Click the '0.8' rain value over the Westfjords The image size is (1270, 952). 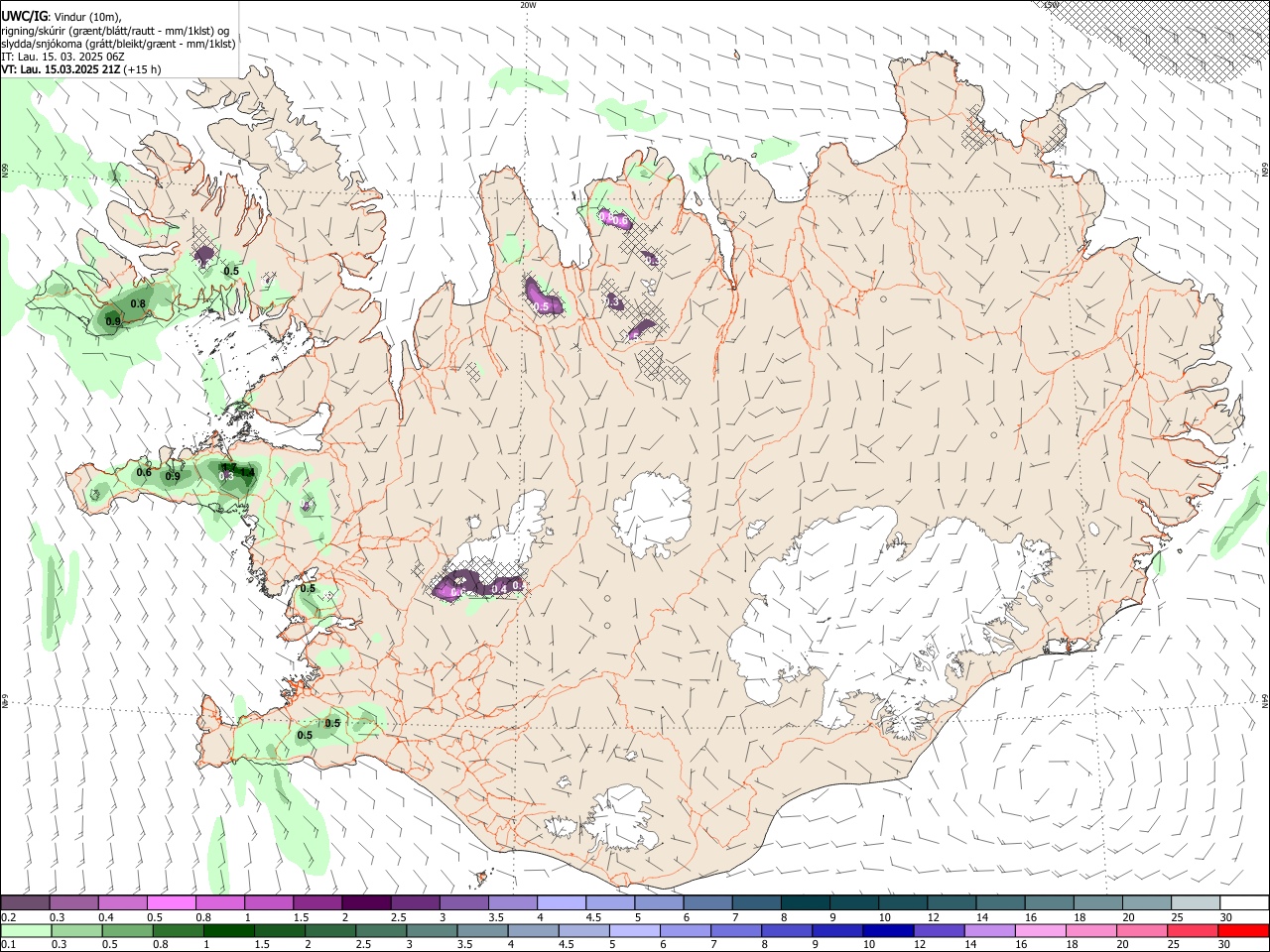138,304
